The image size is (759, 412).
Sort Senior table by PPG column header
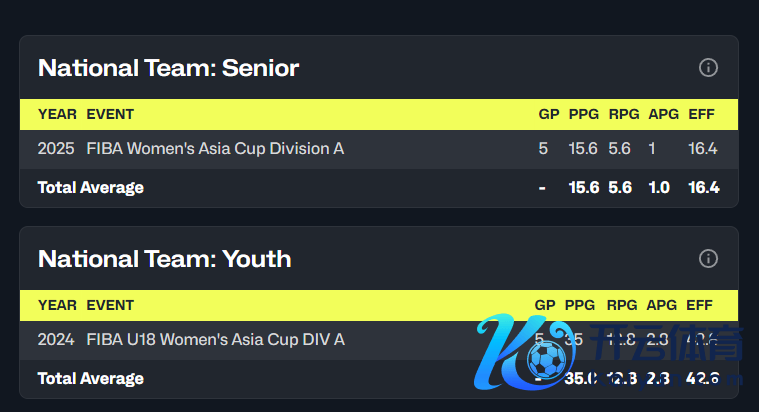583,114
